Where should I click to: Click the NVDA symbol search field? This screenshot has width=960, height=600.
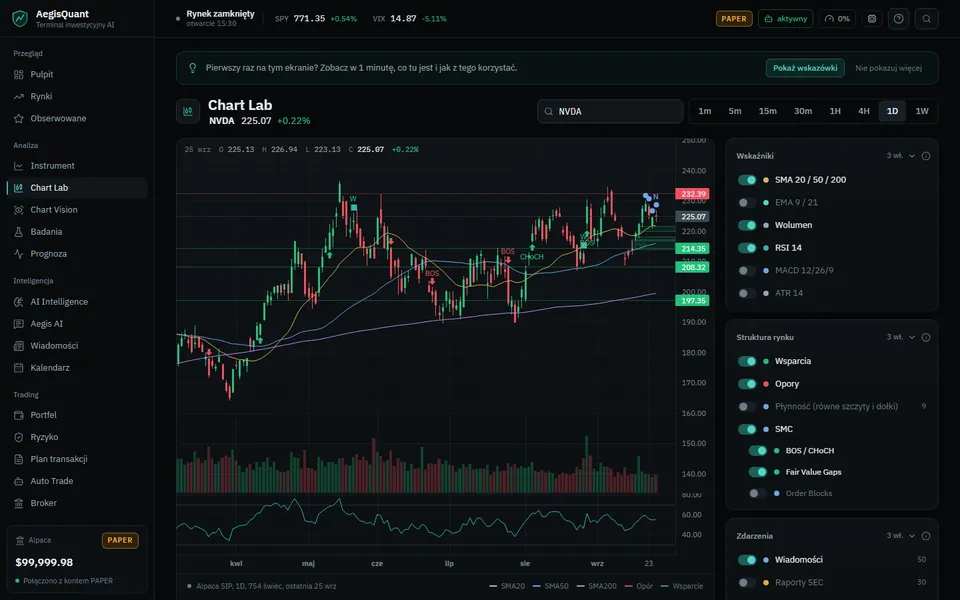[x=610, y=111]
